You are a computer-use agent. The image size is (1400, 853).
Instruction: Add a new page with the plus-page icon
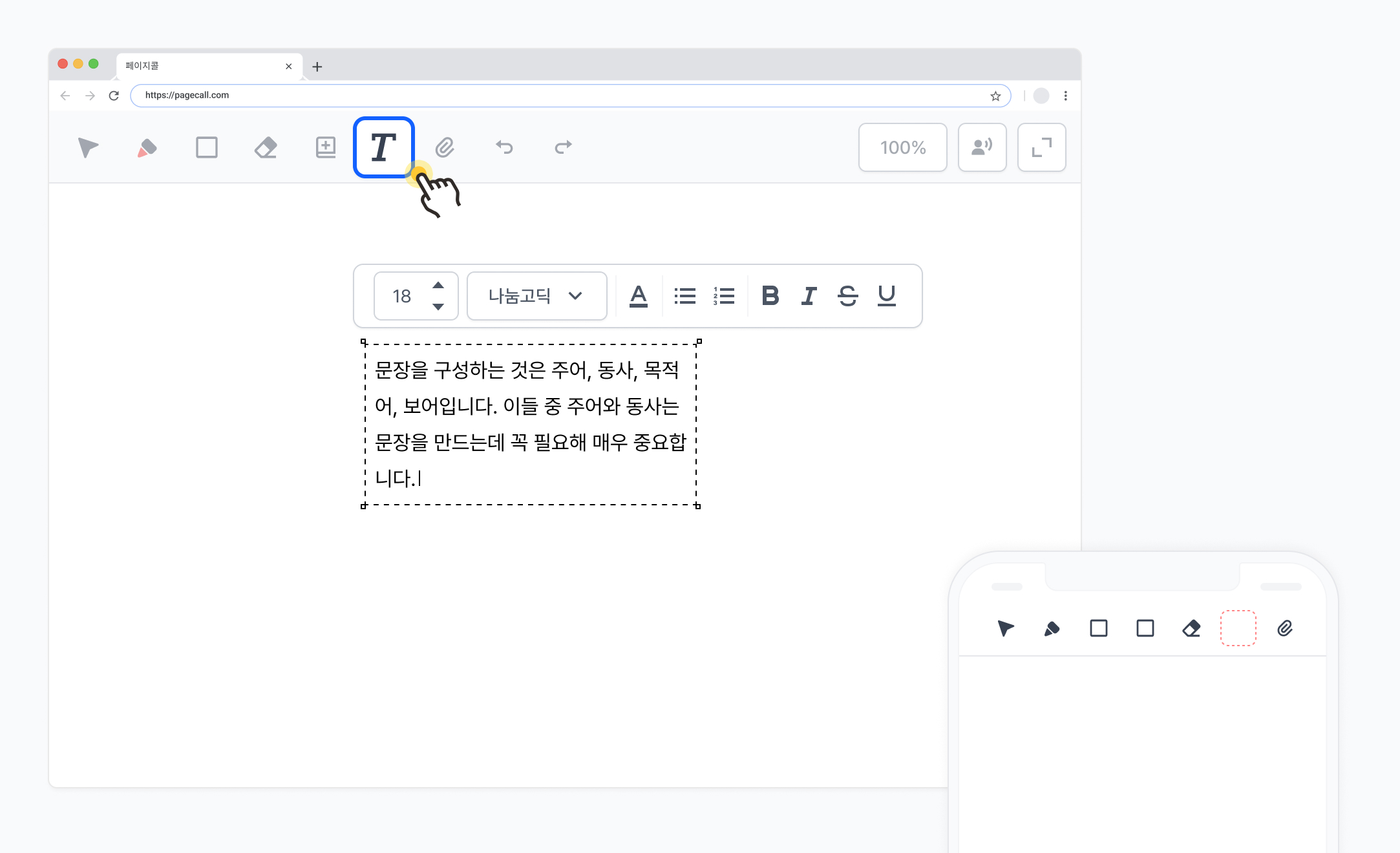pyautogui.click(x=326, y=147)
